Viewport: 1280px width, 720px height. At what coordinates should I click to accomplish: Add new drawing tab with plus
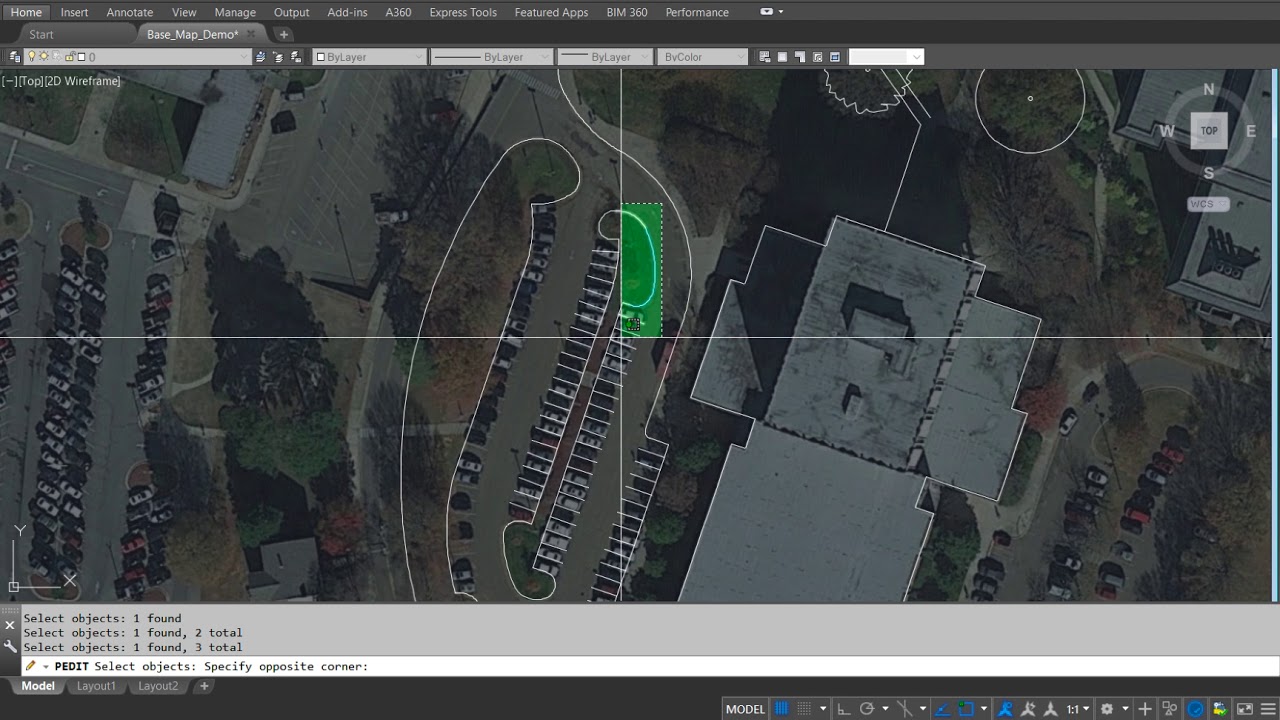pyautogui.click(x=283, y=34)
